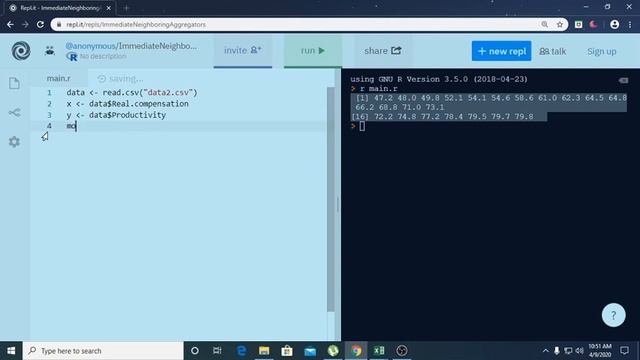Open File Explorer from taskbar
The height and width of the screenshot is (360, 640).
pos(264,351)
